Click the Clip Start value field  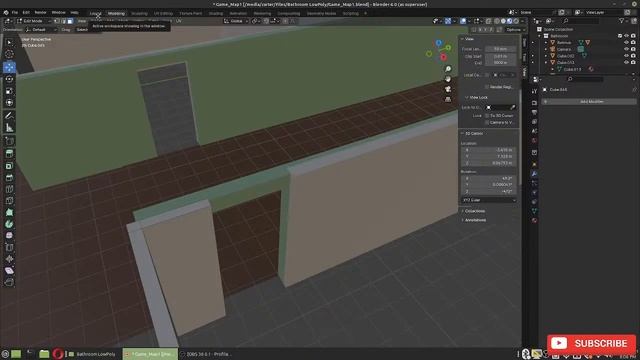click(x=500, y=56)
